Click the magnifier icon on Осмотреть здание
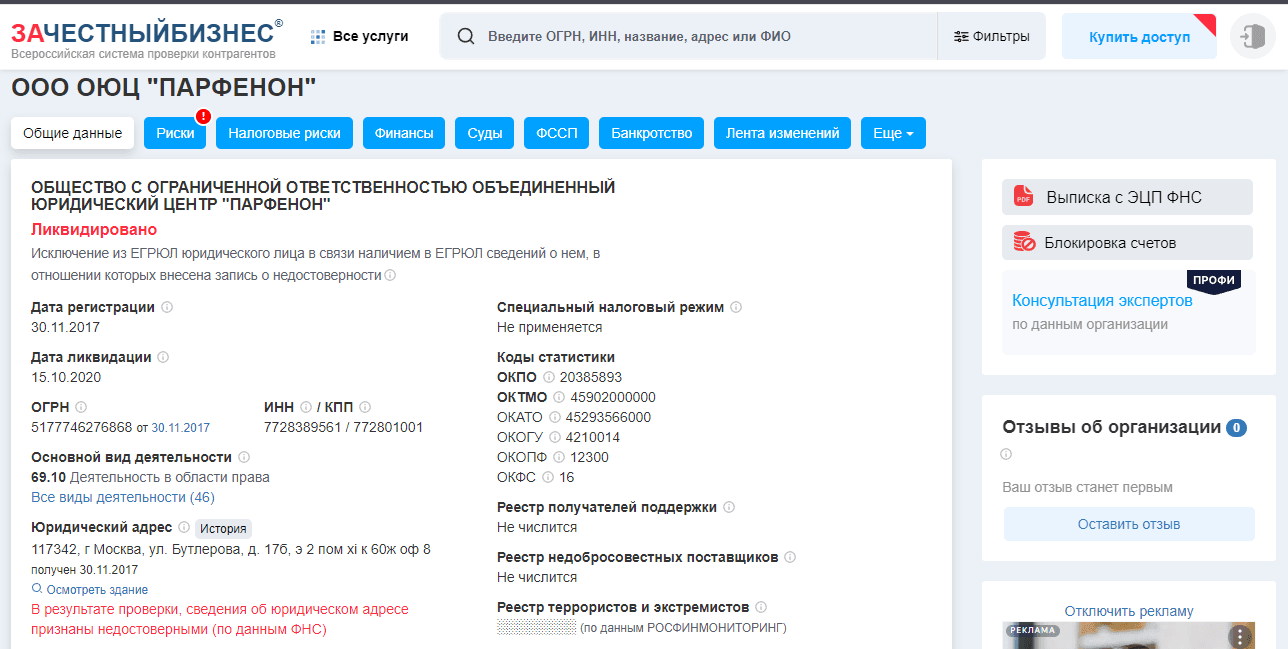This screenshot has width=1288, height=649. [35, 590]
